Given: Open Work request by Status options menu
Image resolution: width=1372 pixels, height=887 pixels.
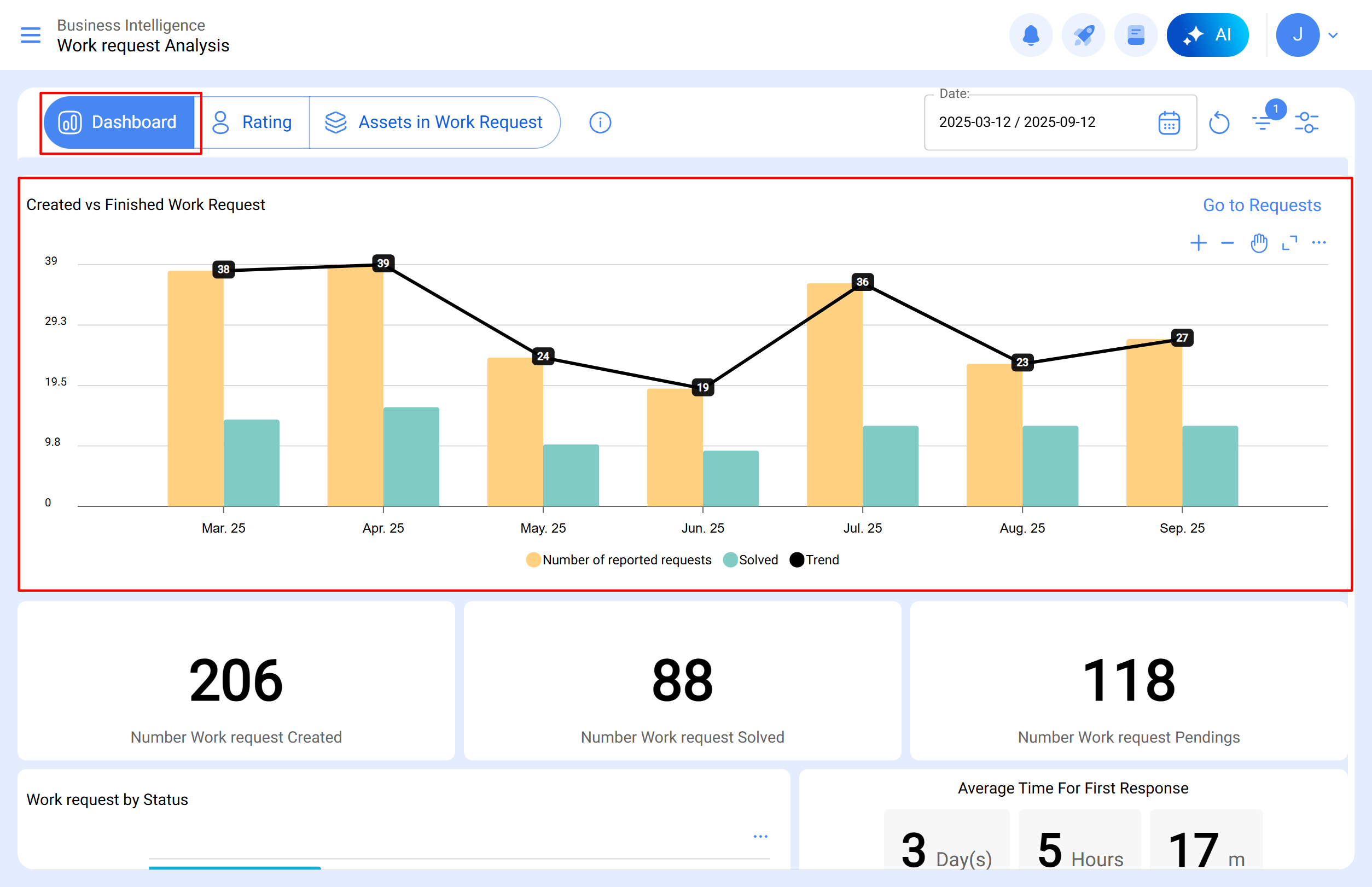Looking at the screenshot, I should 760,836.
